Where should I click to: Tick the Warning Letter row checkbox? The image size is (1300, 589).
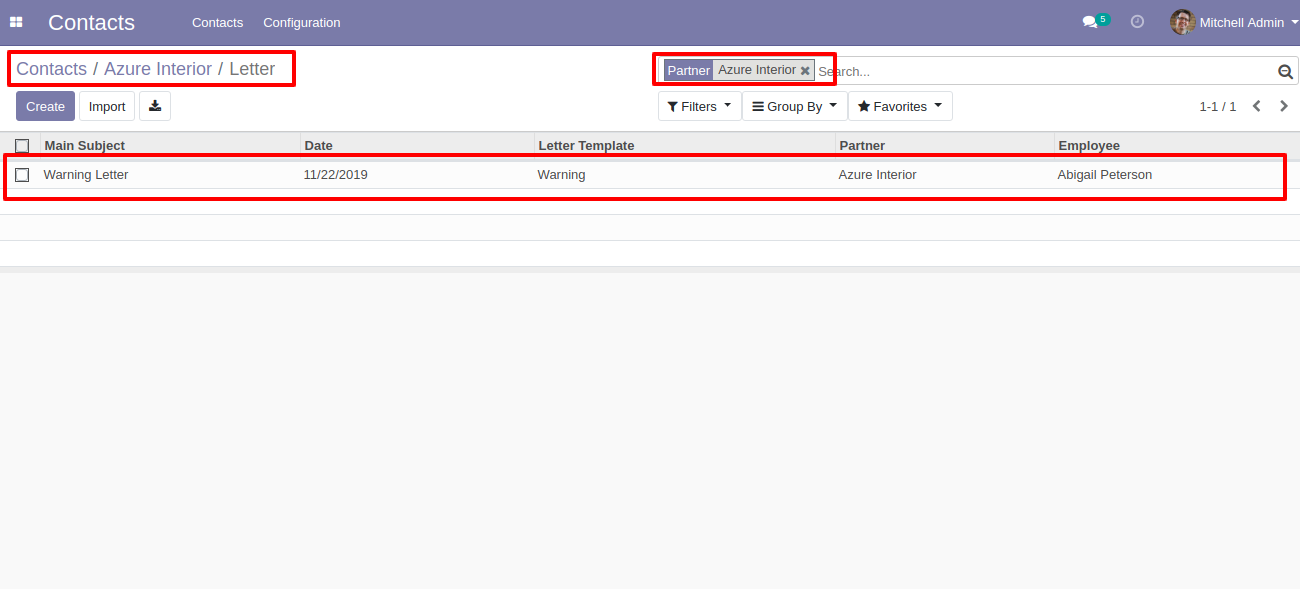[22, 175]
